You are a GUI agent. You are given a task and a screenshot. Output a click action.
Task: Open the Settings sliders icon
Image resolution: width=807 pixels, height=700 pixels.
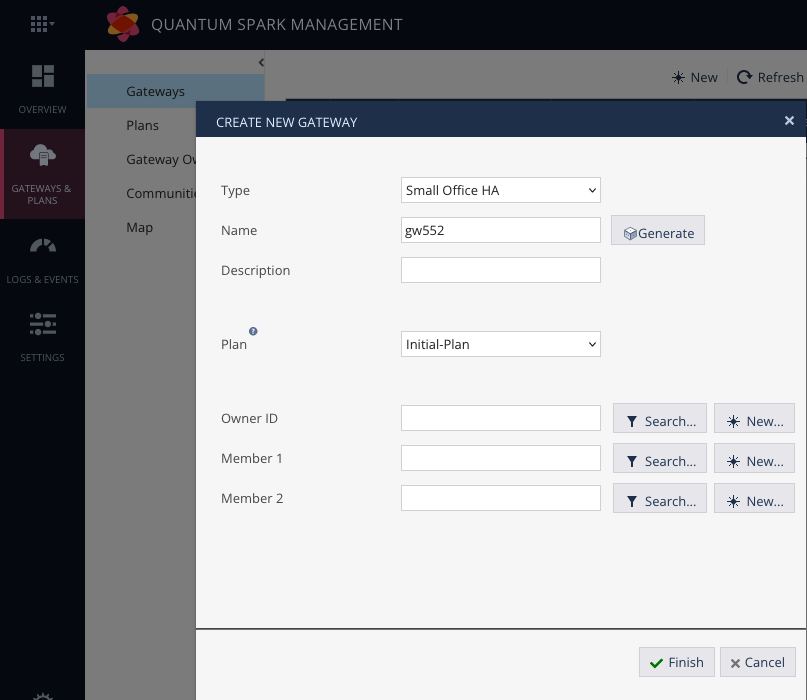coord(41,323)
